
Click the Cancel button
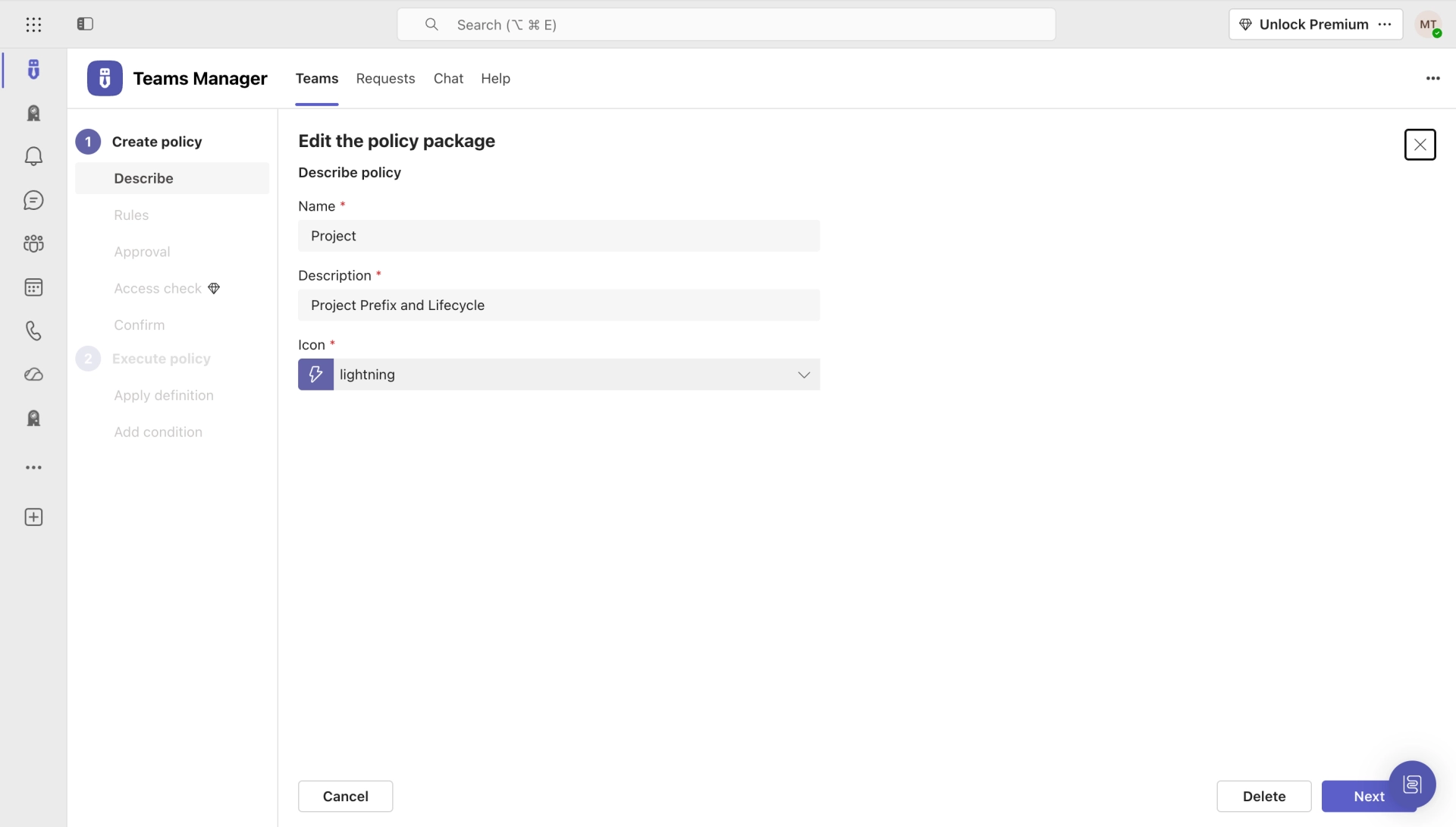click(345, 796)
